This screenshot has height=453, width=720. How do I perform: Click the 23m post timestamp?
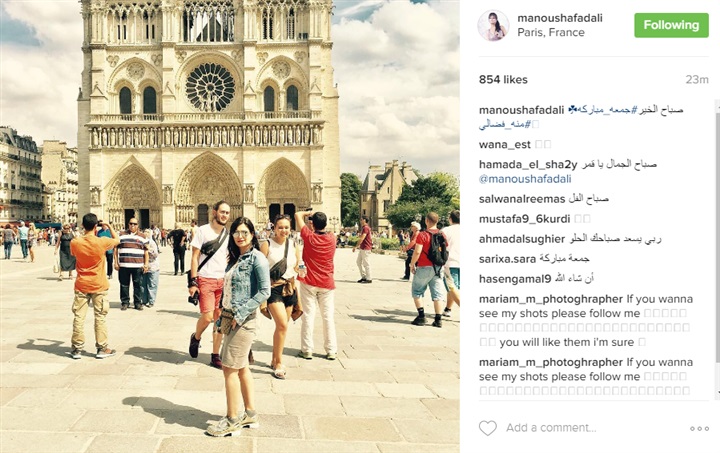coord(697,80)
